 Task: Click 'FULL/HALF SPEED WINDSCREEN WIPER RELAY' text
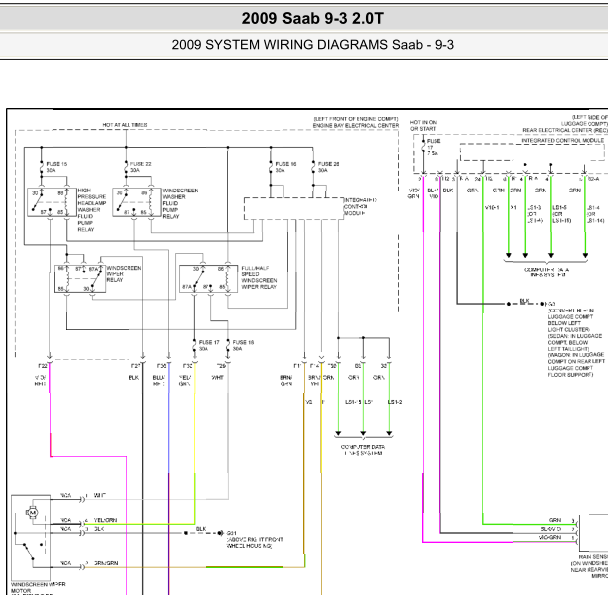[x=259, y=277]
